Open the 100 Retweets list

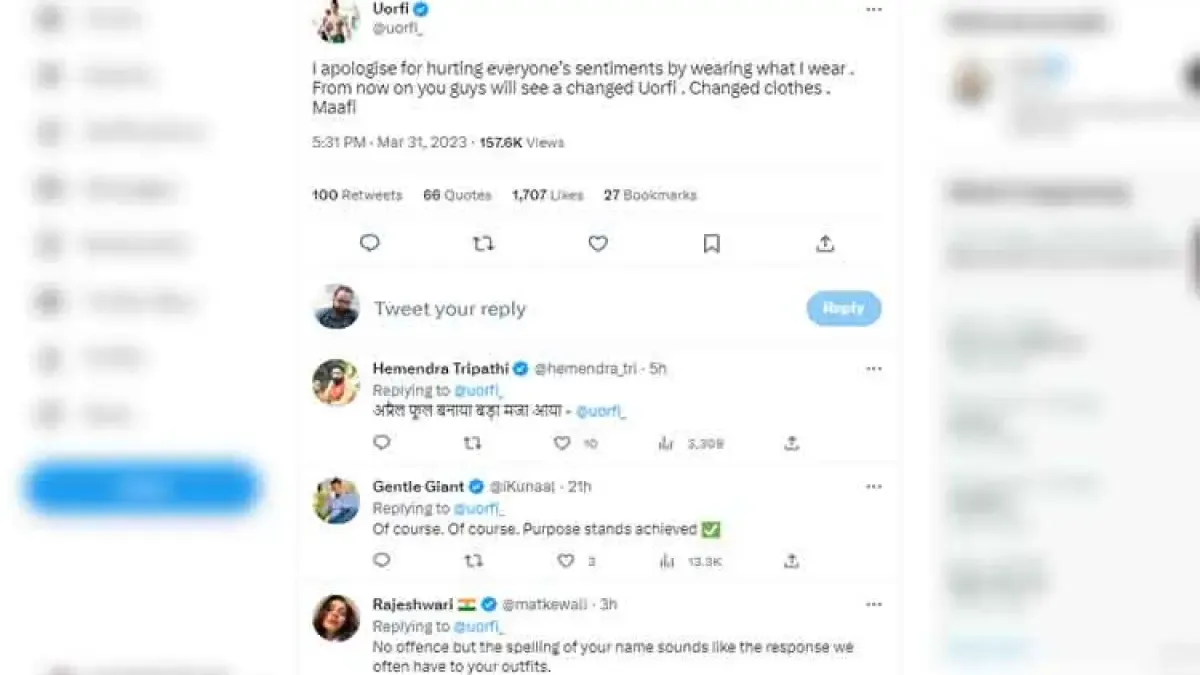(x=357, y=195)
